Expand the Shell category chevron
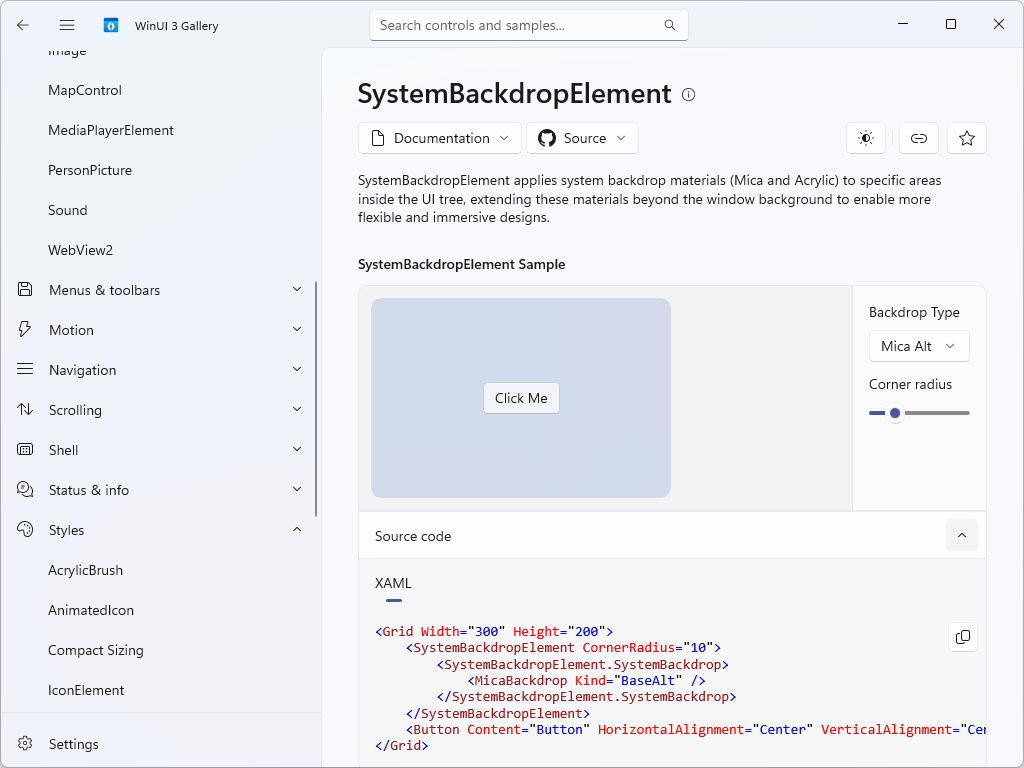 [297, 449]
